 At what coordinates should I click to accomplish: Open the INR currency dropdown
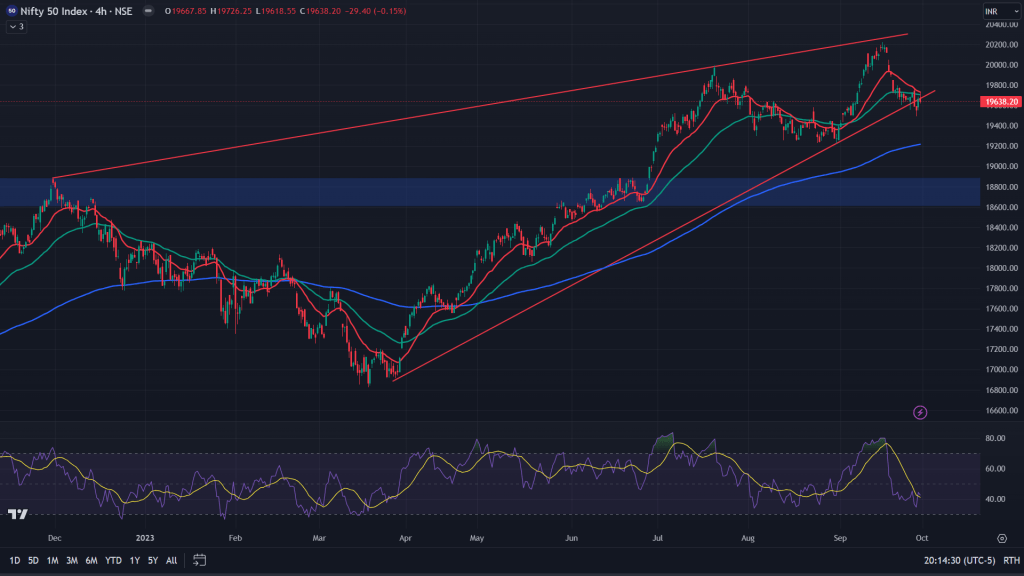pos(993,12)
